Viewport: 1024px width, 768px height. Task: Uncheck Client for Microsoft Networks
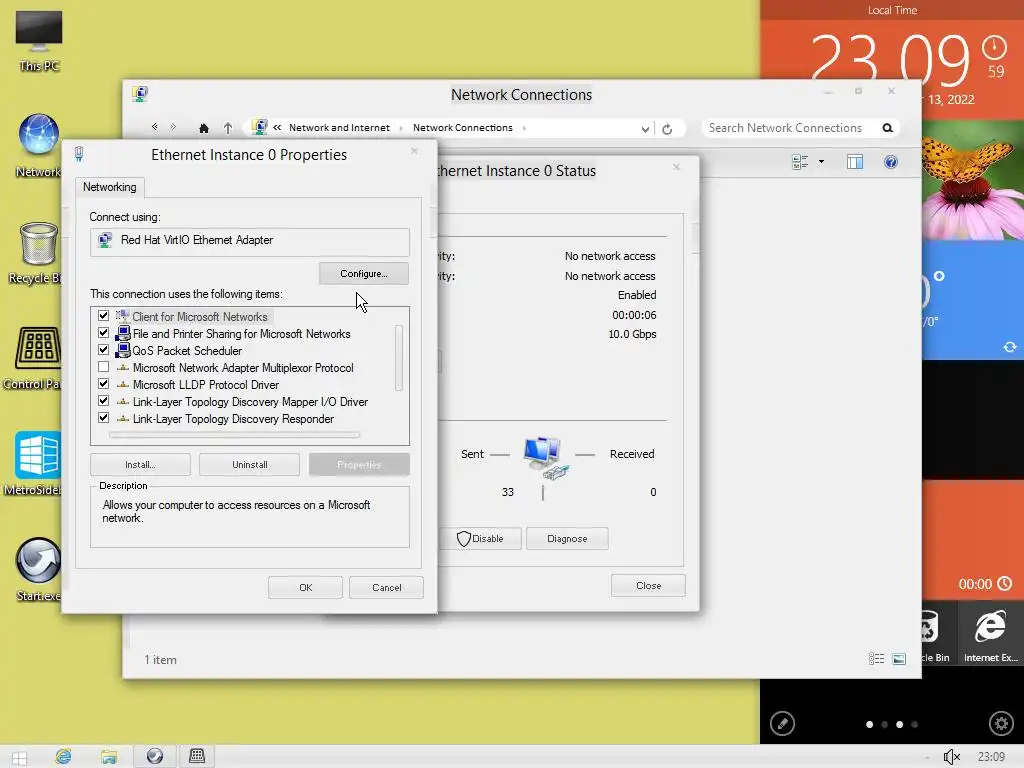click(x=103, y=315)
